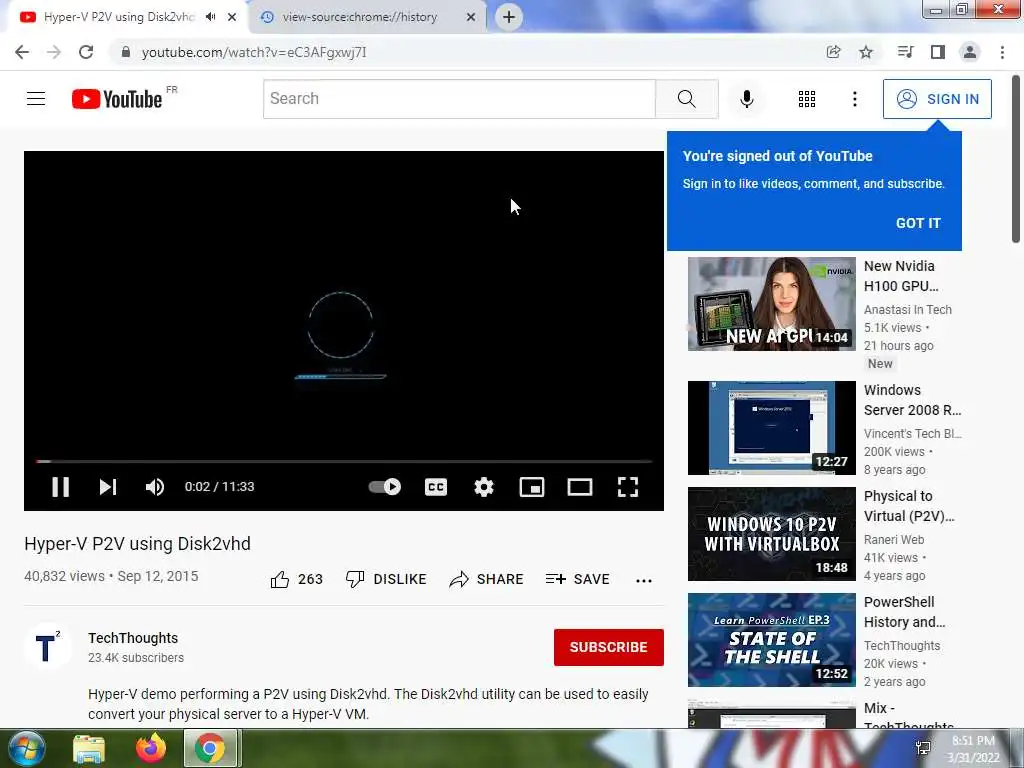Close the Hyper-V P2V tab
This screenshot has height=768, width=1024.
tap(232, 17)
